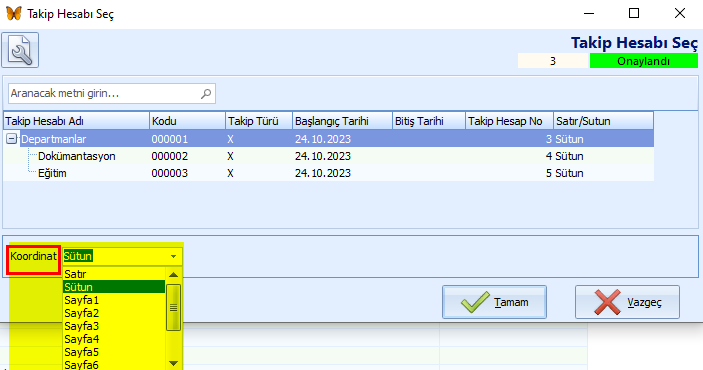Sort by Kodu column header
The width and height of the screenshot is (703, 370).
coord(187,121)
